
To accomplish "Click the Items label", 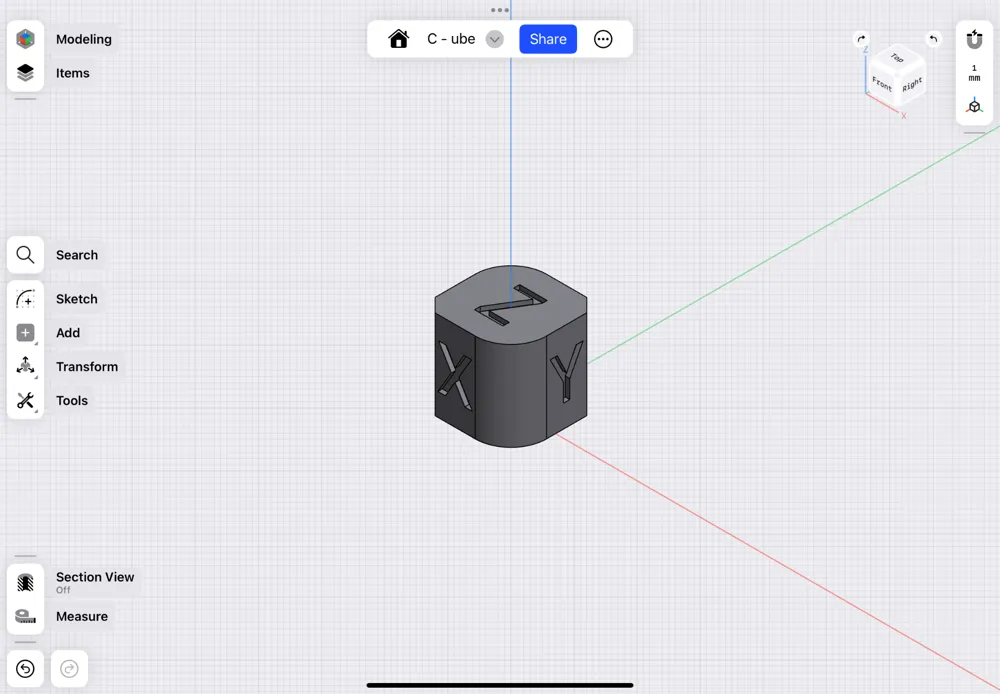I will point(73,73).
